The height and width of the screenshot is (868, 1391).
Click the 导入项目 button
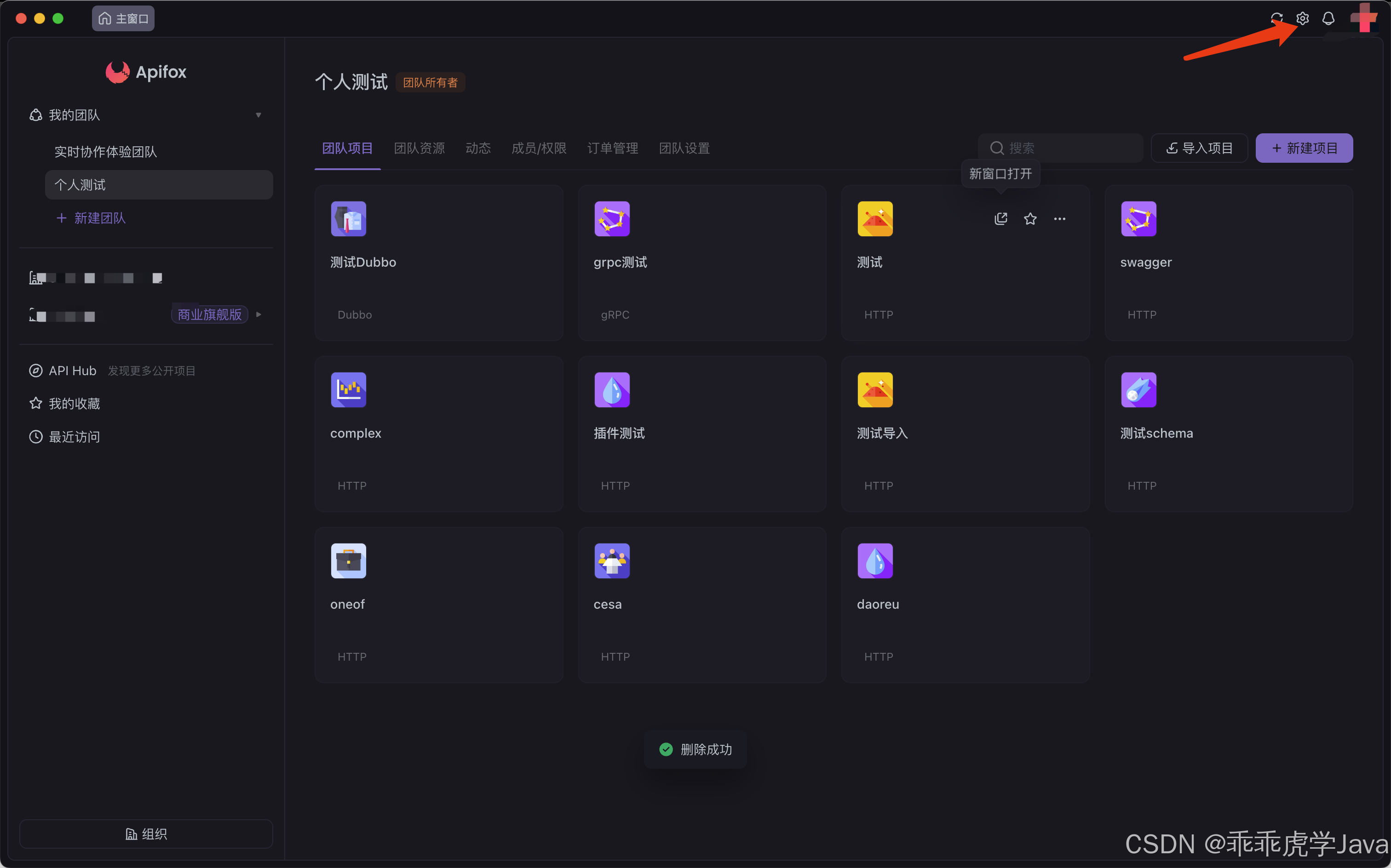(1199, 148)
